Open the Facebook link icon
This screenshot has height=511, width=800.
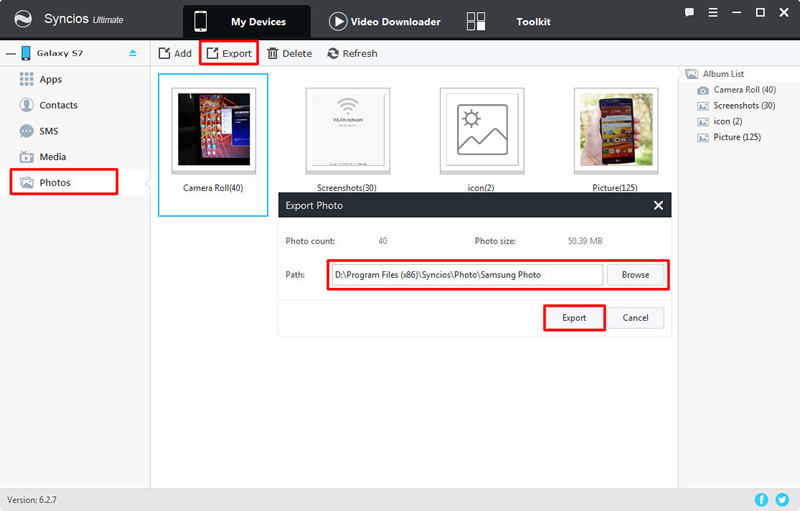761,499
